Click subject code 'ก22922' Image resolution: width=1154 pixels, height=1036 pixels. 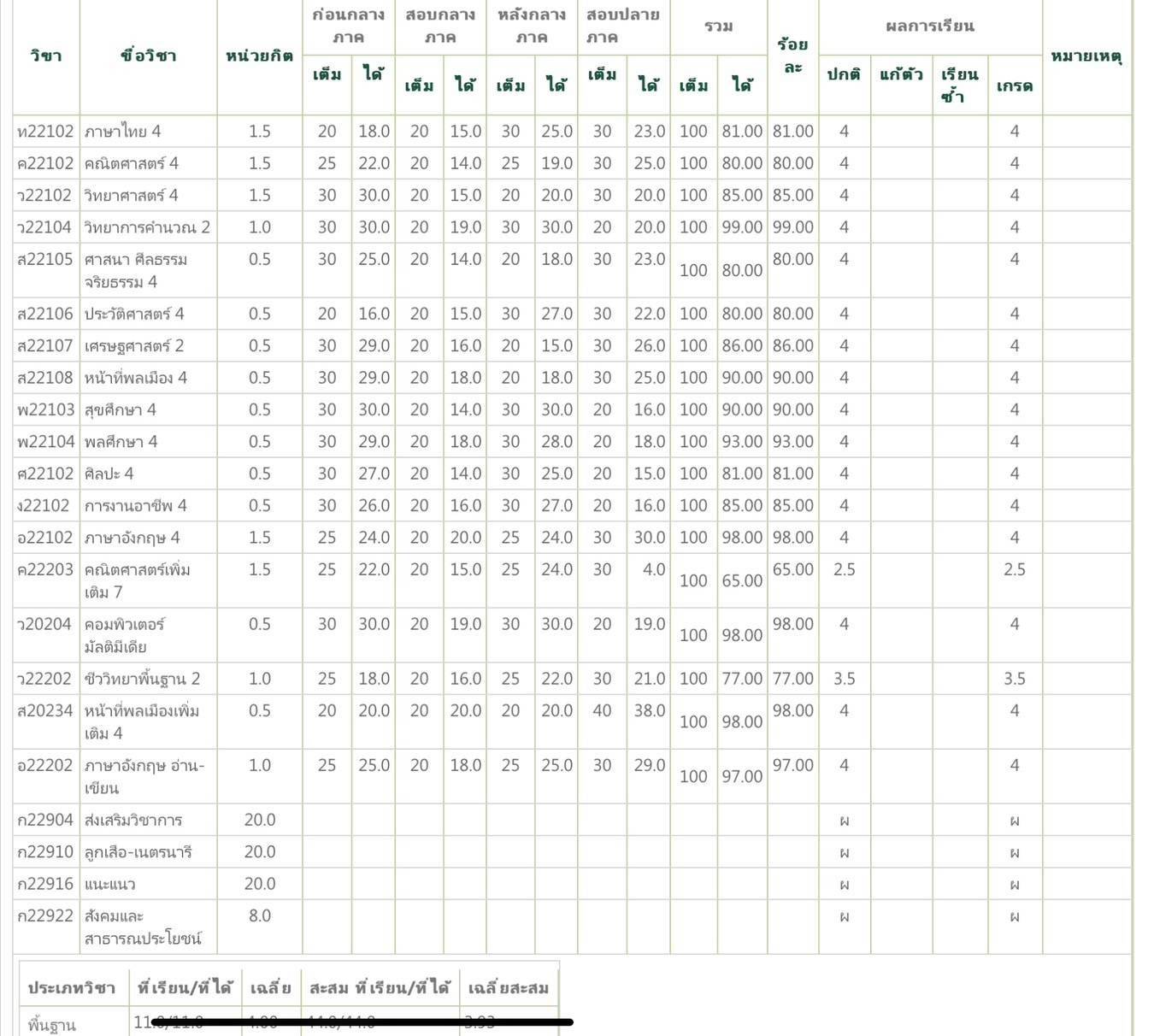tap(45, 915)
